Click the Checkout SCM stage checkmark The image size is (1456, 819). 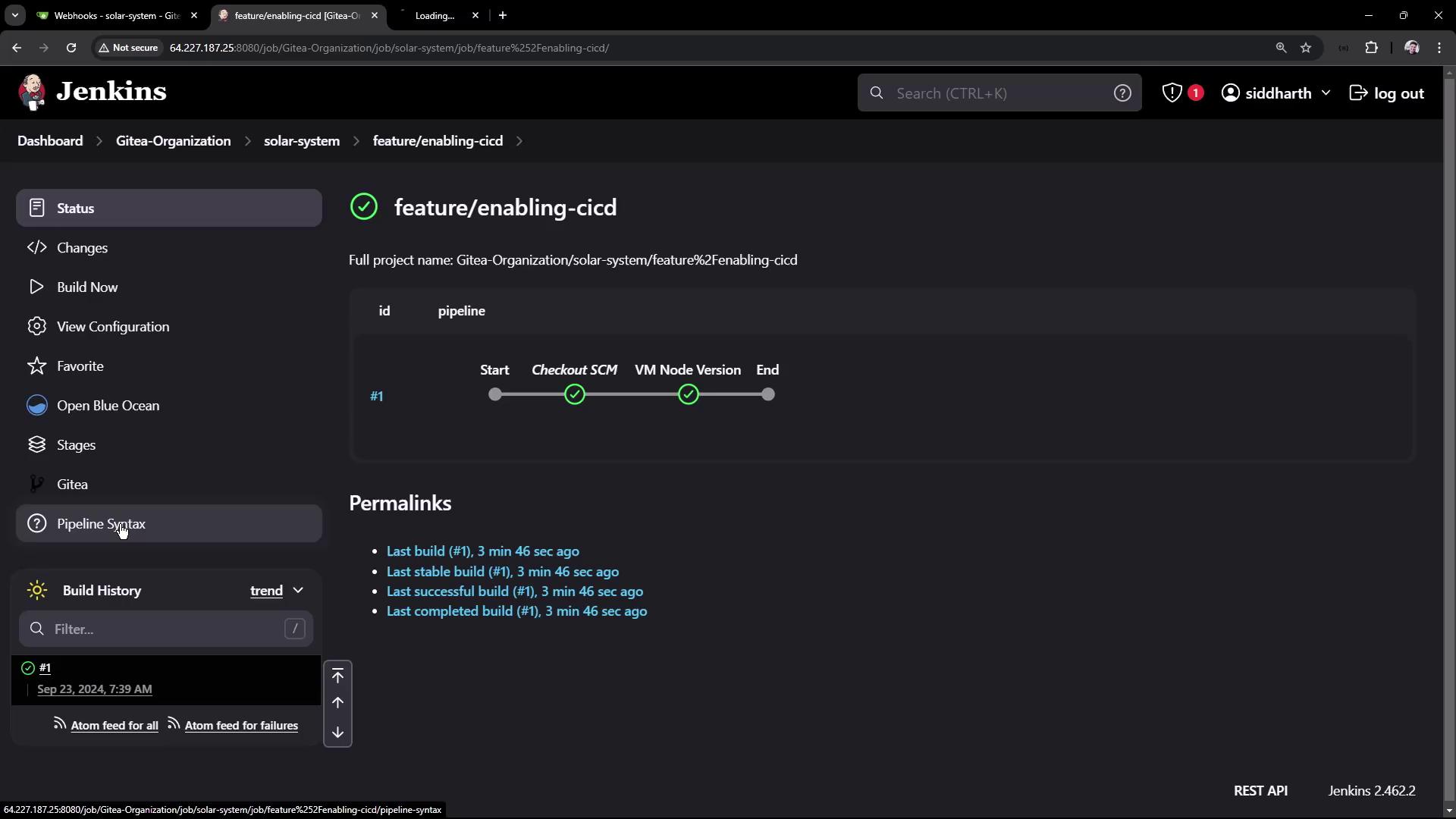click(574, 394)
